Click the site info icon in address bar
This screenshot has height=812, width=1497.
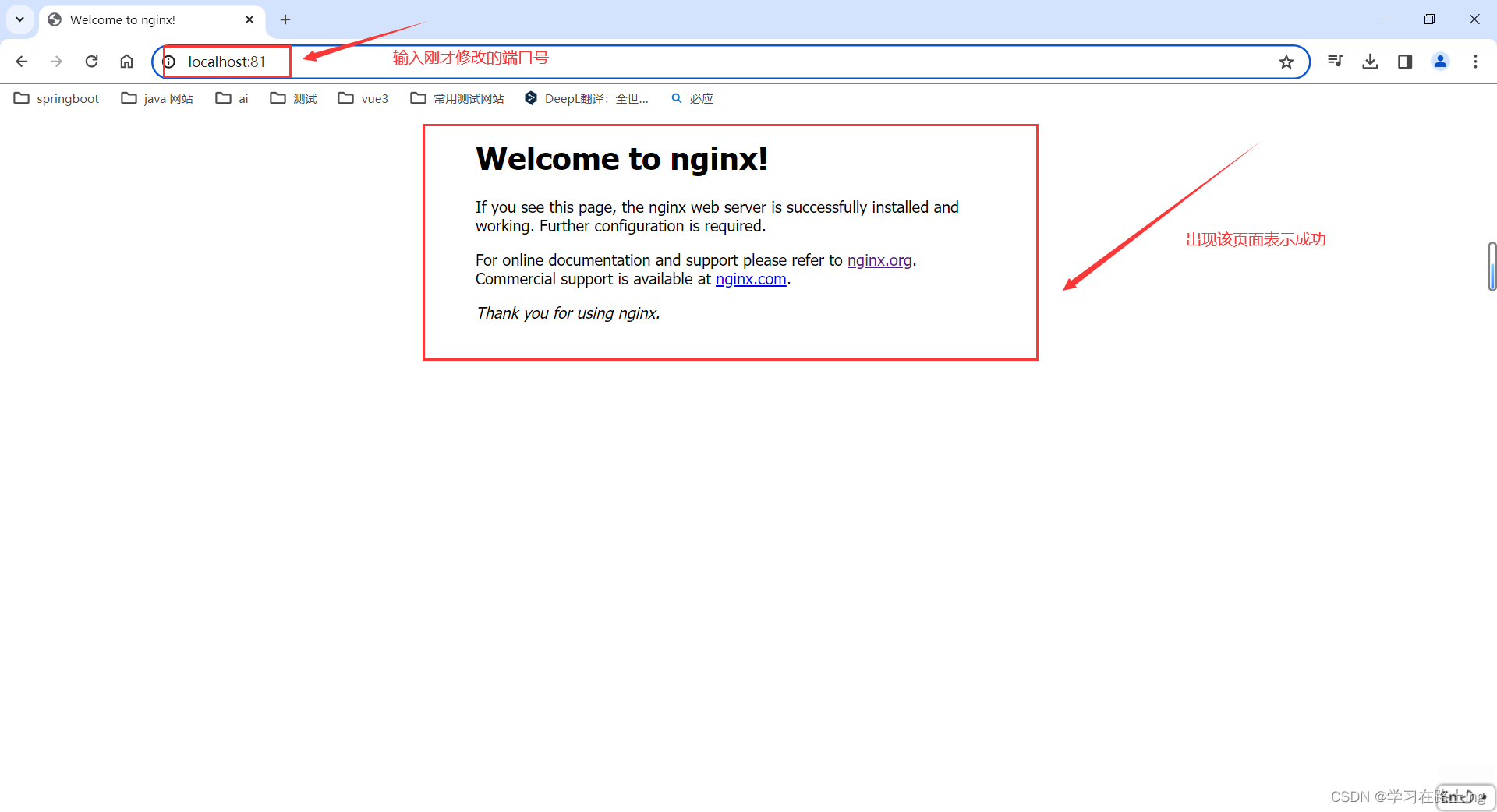pos(169,61)
